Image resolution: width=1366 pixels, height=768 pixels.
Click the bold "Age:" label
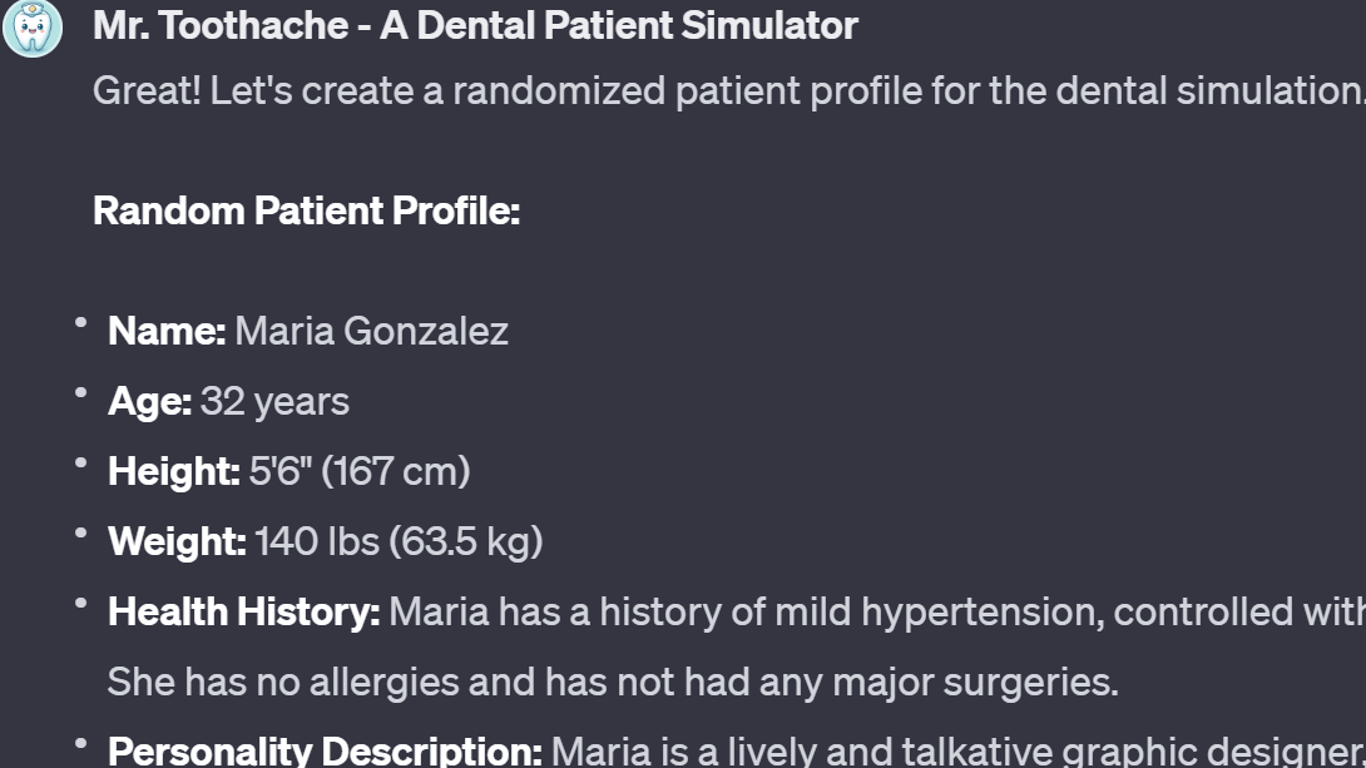(149, 401)
